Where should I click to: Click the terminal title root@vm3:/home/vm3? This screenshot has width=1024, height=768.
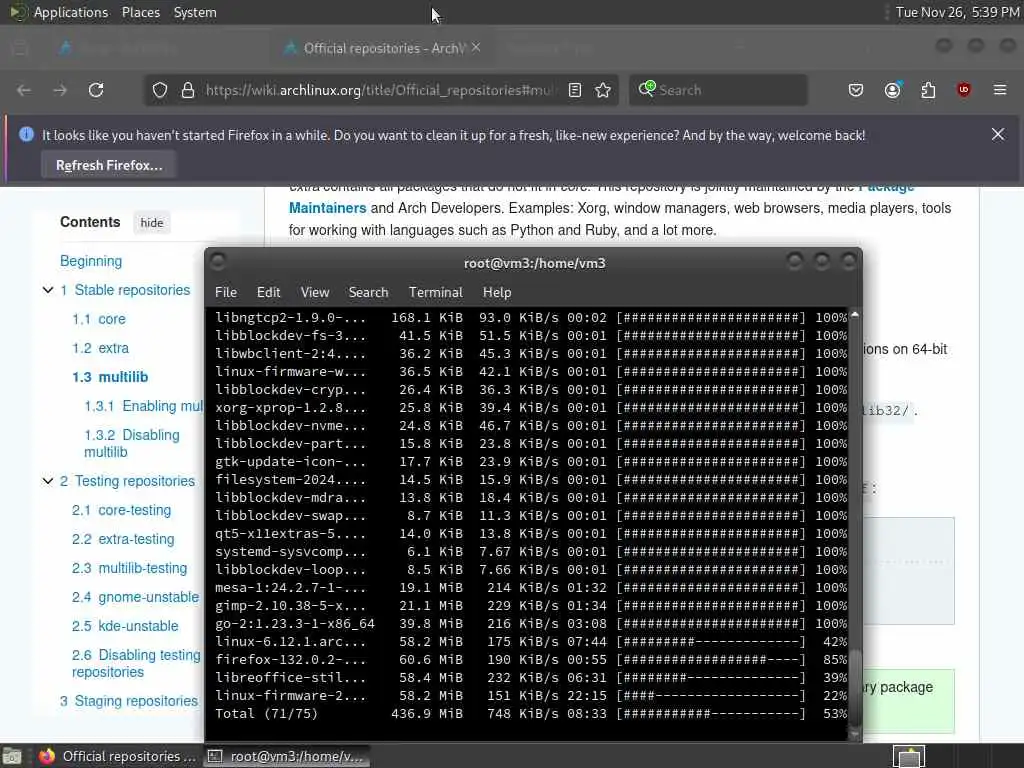point(534,263)
